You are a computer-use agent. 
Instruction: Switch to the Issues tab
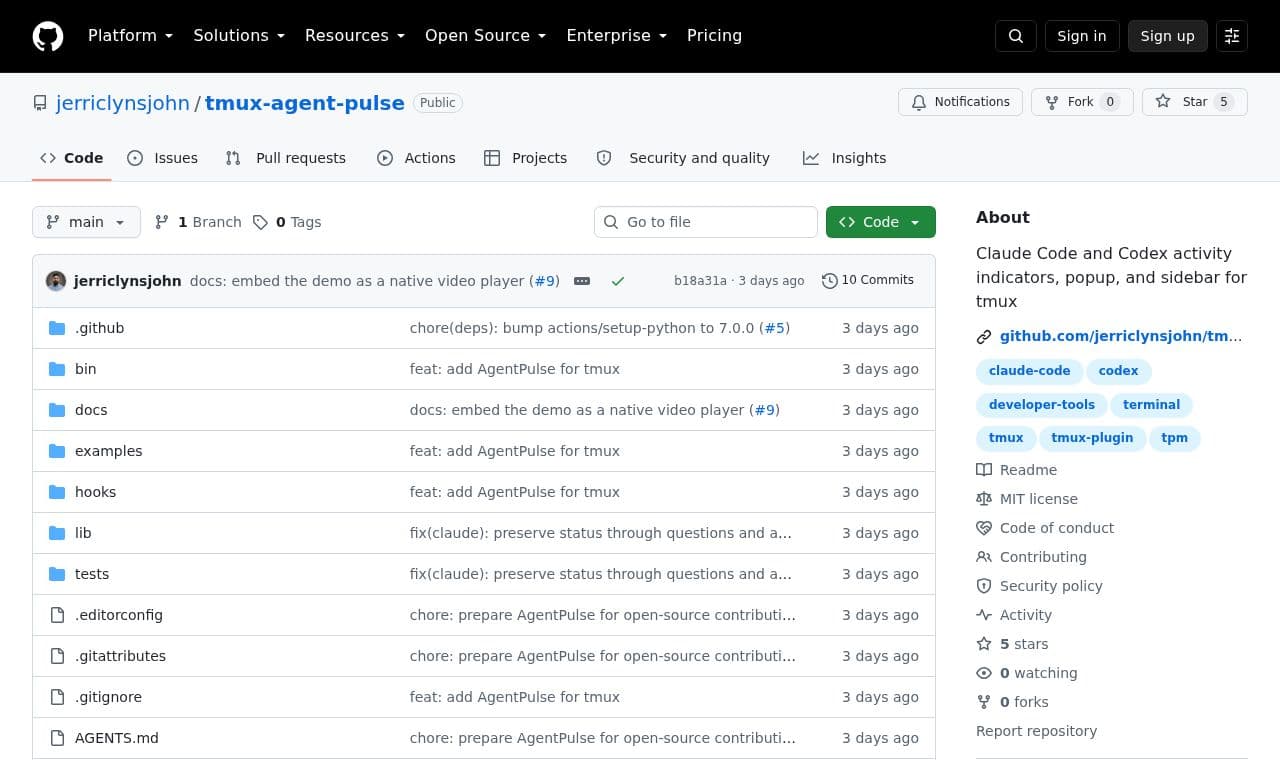coord(163,158)
